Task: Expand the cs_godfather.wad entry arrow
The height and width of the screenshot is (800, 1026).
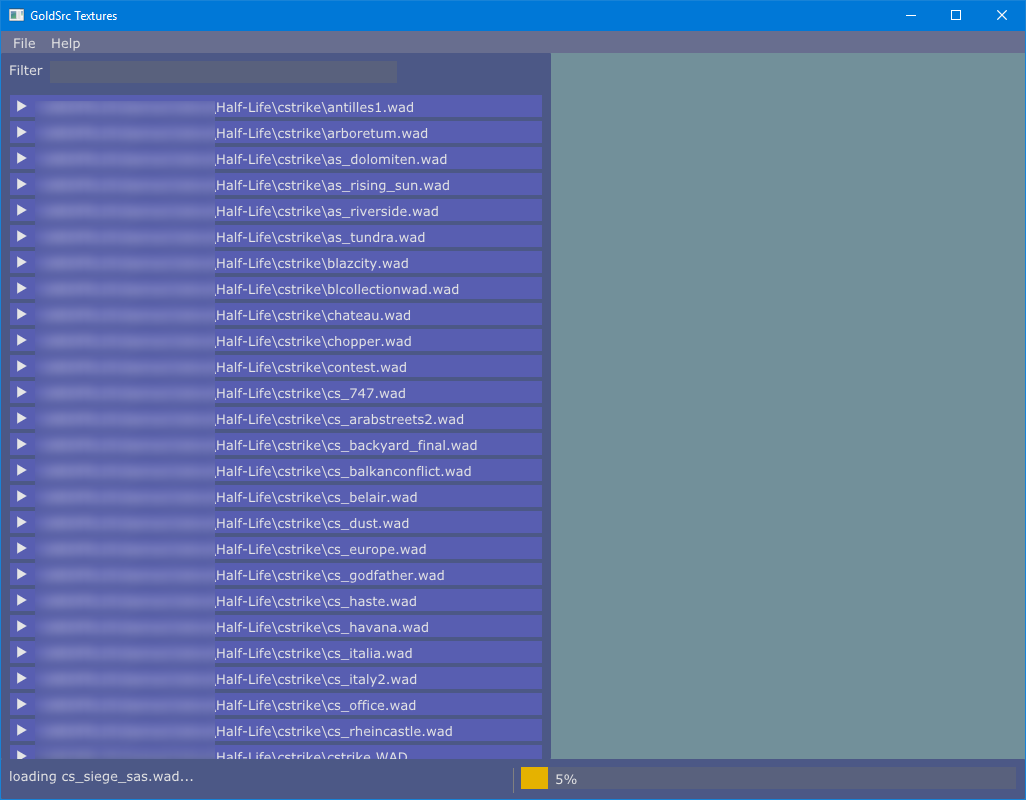Action: click(x=22, y=574)
